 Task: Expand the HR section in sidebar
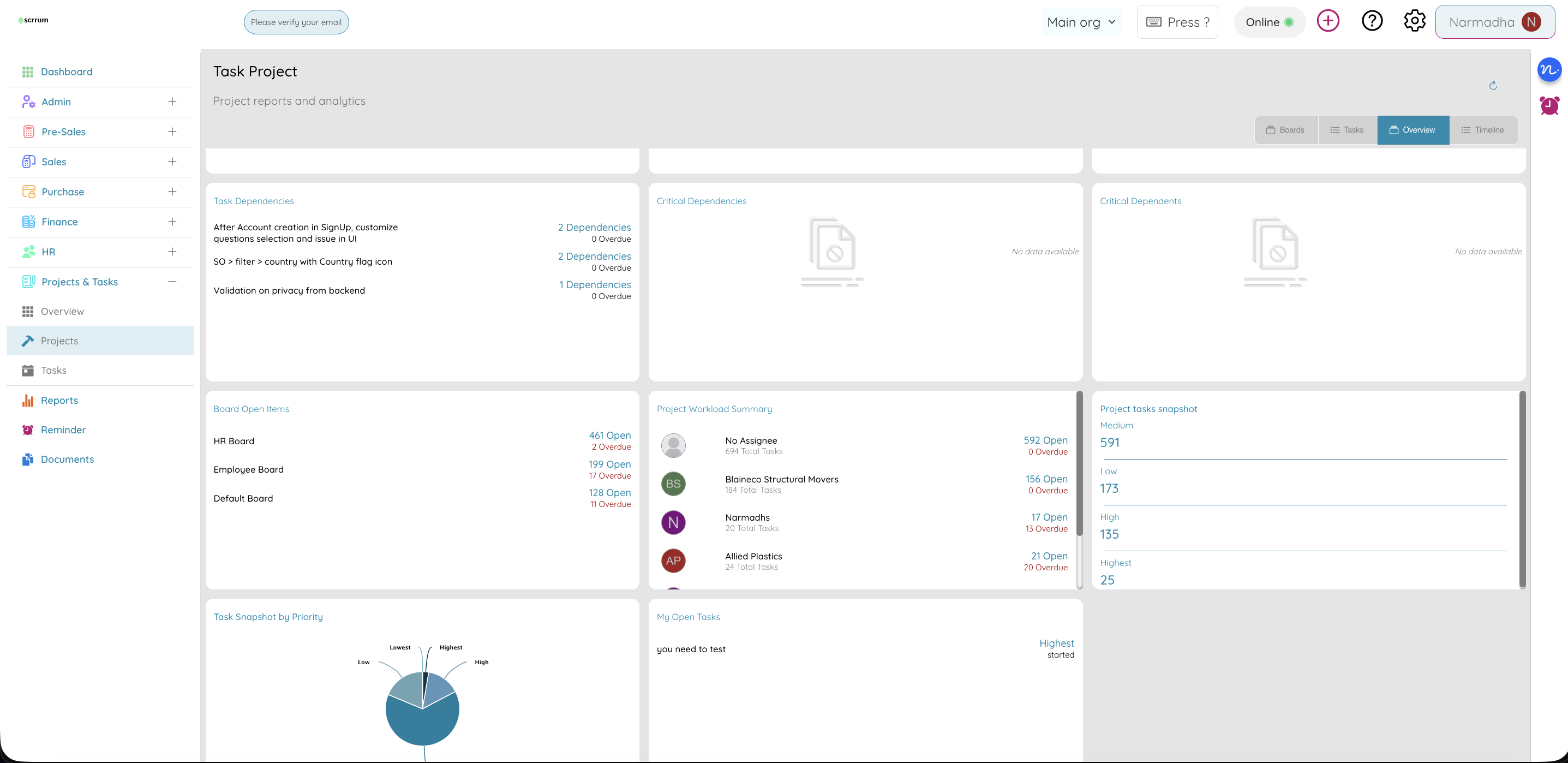click(x=172, y=252)
